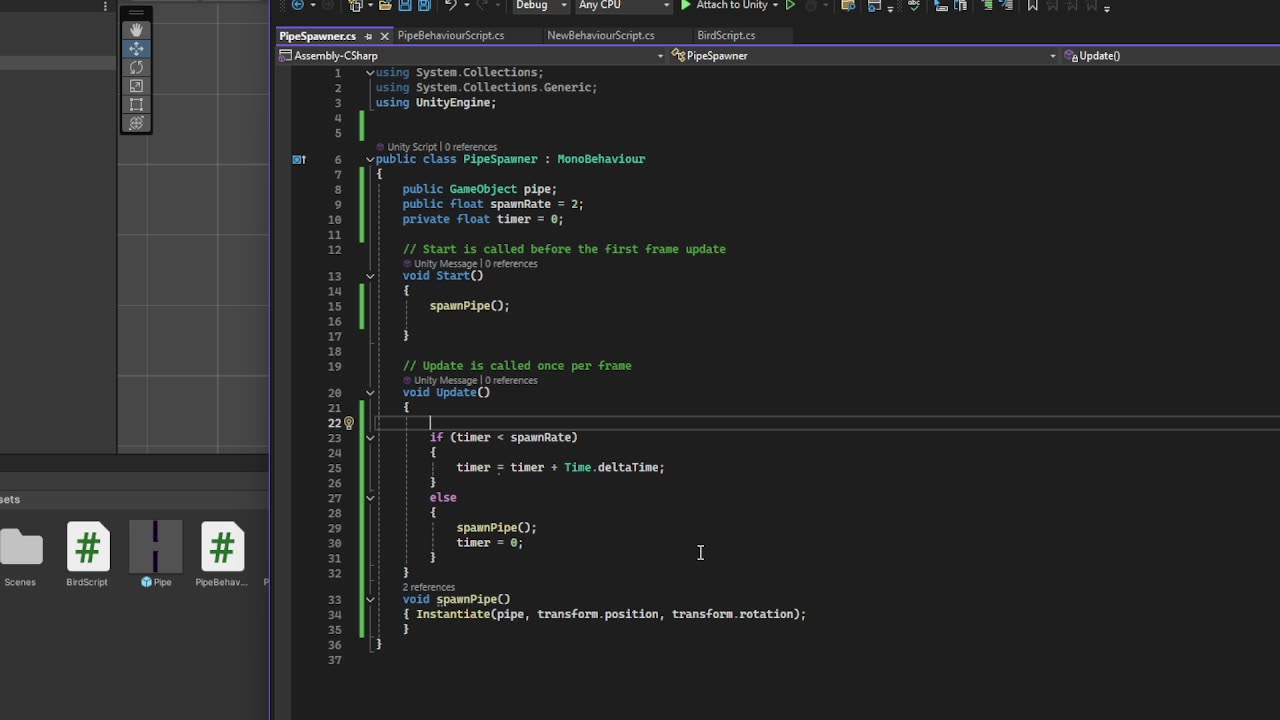The height and width of the screenshot is (720, 1280).
Task: Select the Scenes folder in Unity assets
Action: coord(20,556)
